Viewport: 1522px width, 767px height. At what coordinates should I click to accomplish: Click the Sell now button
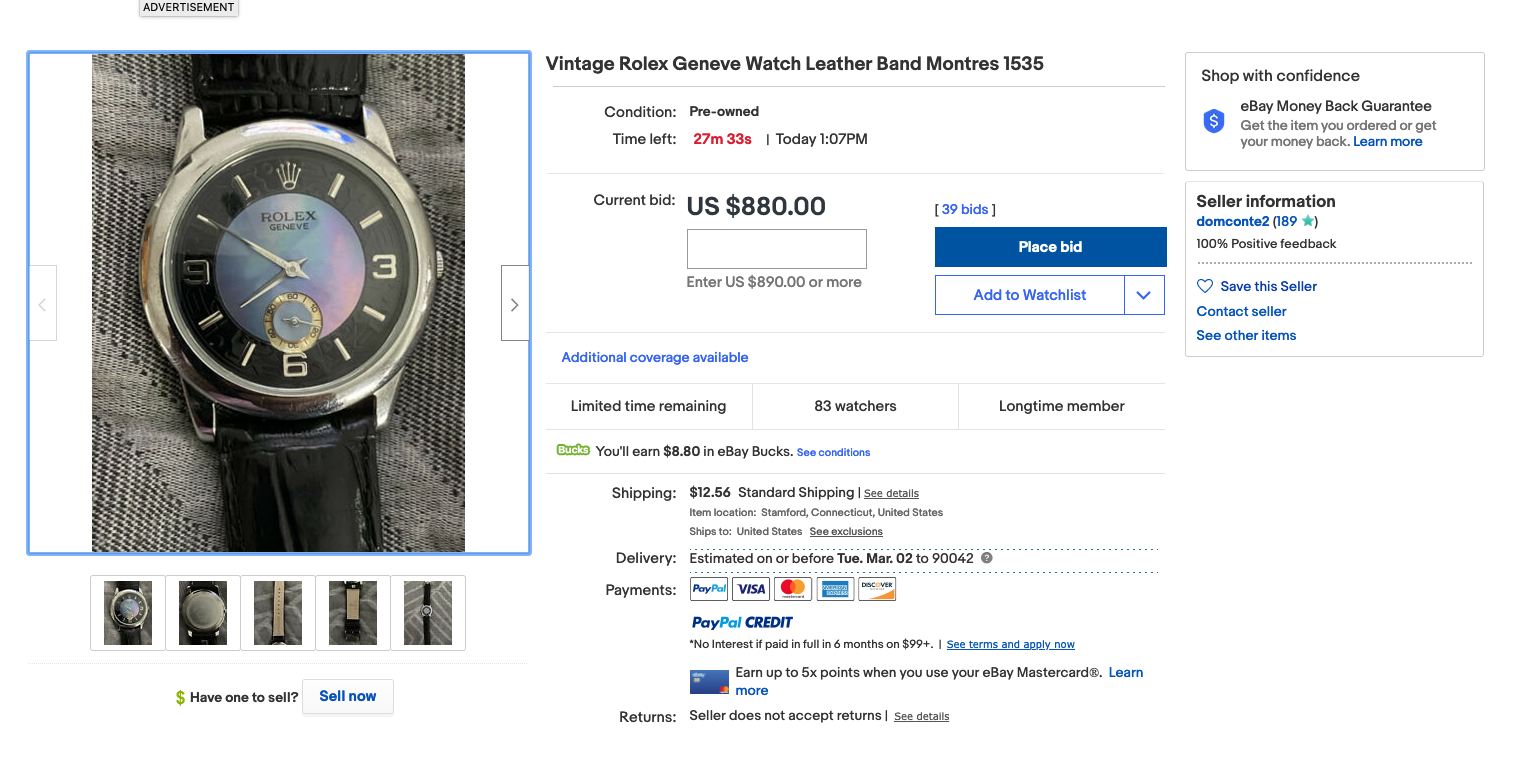click(348, 696)
